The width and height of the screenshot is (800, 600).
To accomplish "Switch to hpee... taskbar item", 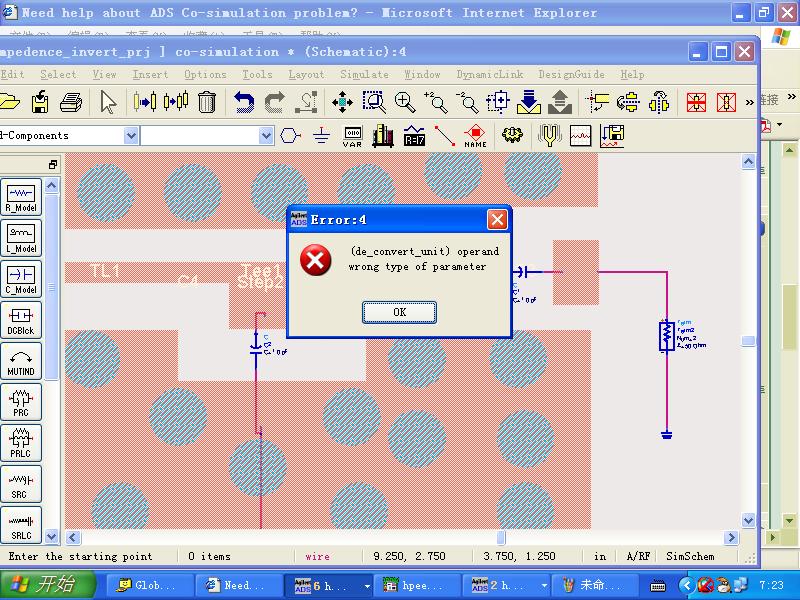I will click(x=416, y=585).
